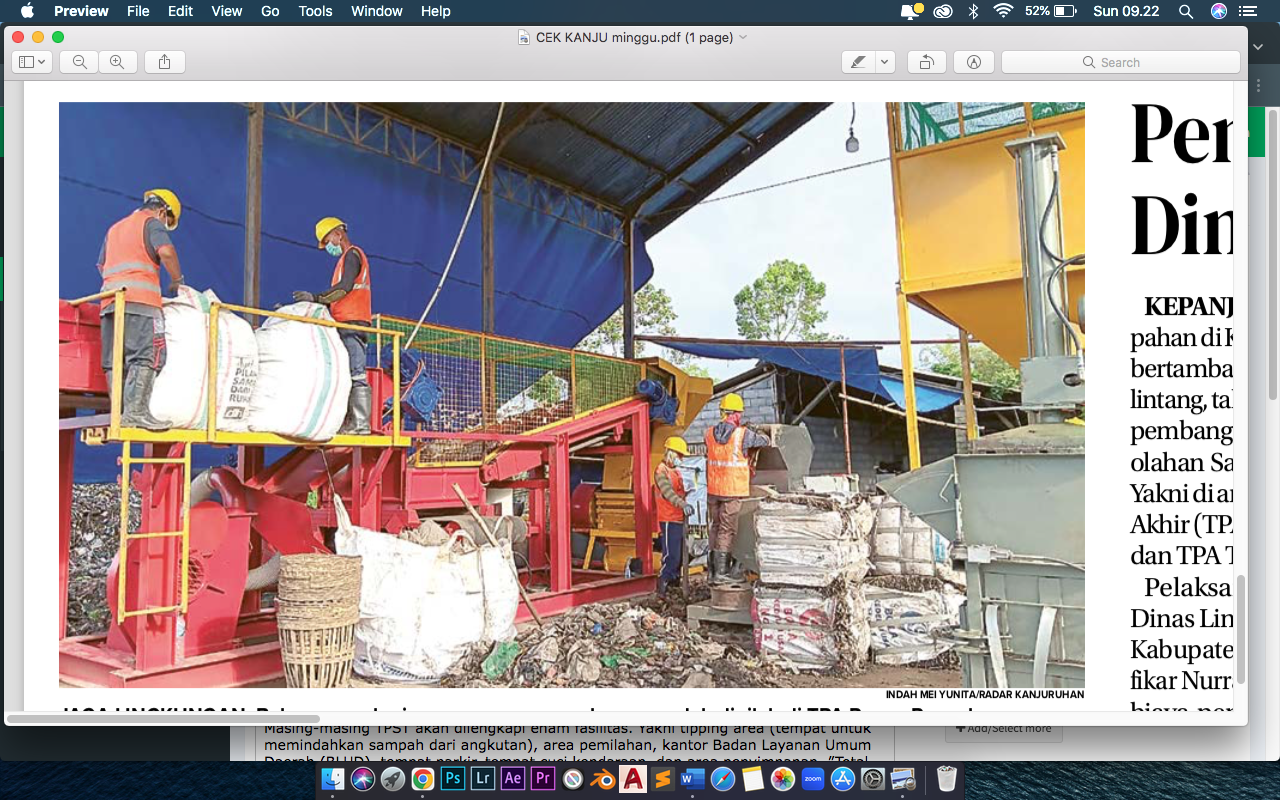
Task: Launch Photoshop from the dock
Action: pos(453,779)
